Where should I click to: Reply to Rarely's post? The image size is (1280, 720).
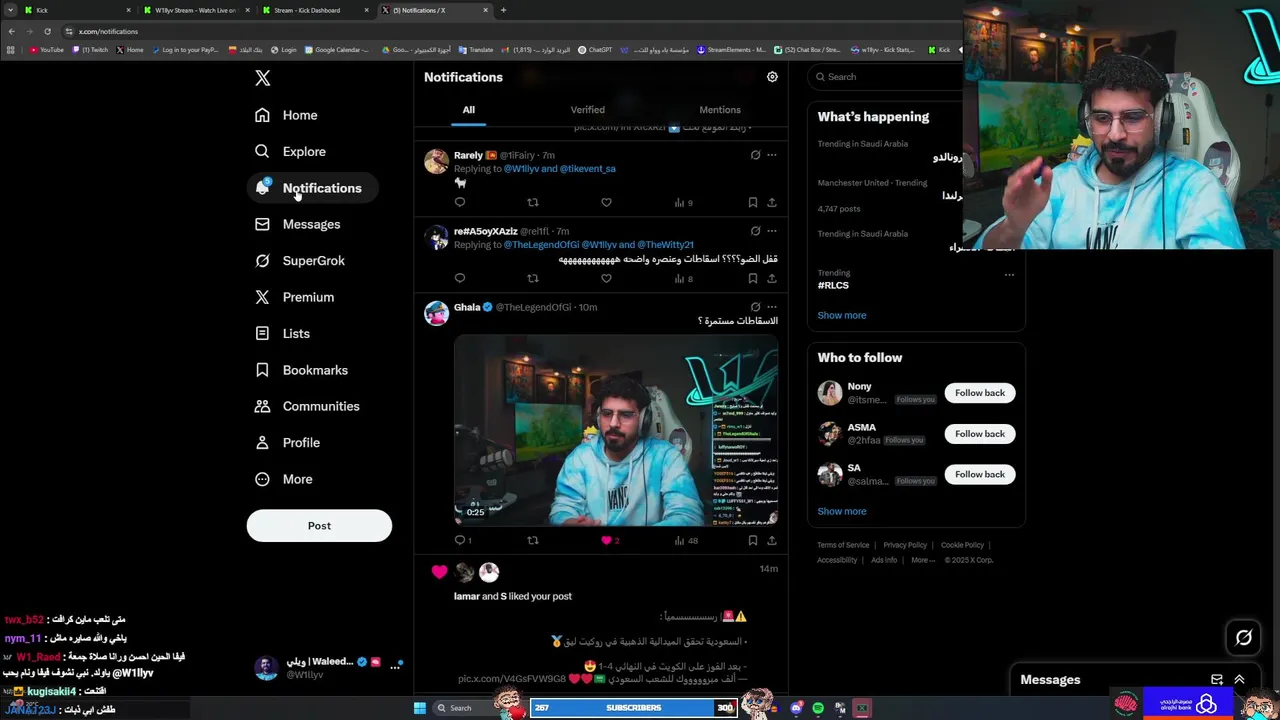(x=460, y=202)
